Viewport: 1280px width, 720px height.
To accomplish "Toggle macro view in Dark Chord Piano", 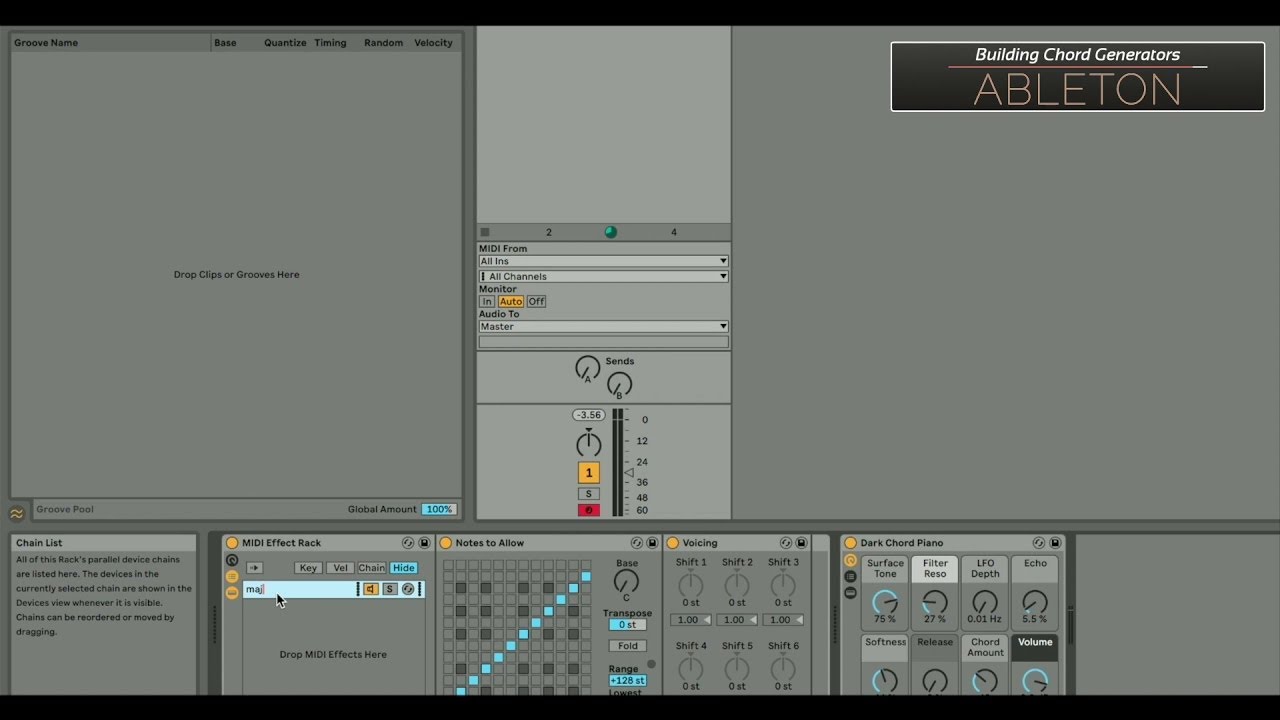I will click(x=851, y=561).
